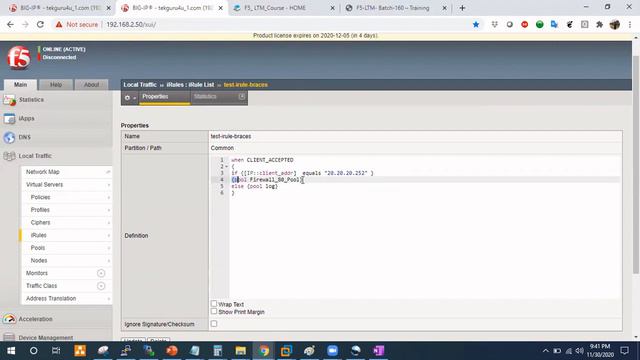The image size is (640, 360).
Task: Switch to the Help tab
Action: point(56,84)
